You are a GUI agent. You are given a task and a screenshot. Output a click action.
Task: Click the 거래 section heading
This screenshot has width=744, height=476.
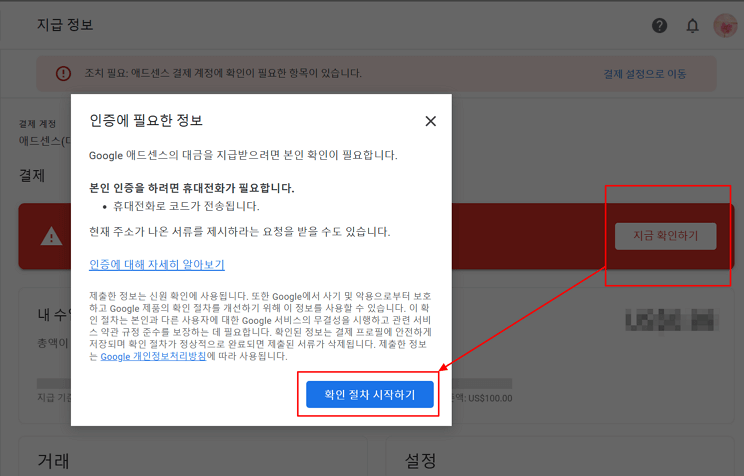53,460
